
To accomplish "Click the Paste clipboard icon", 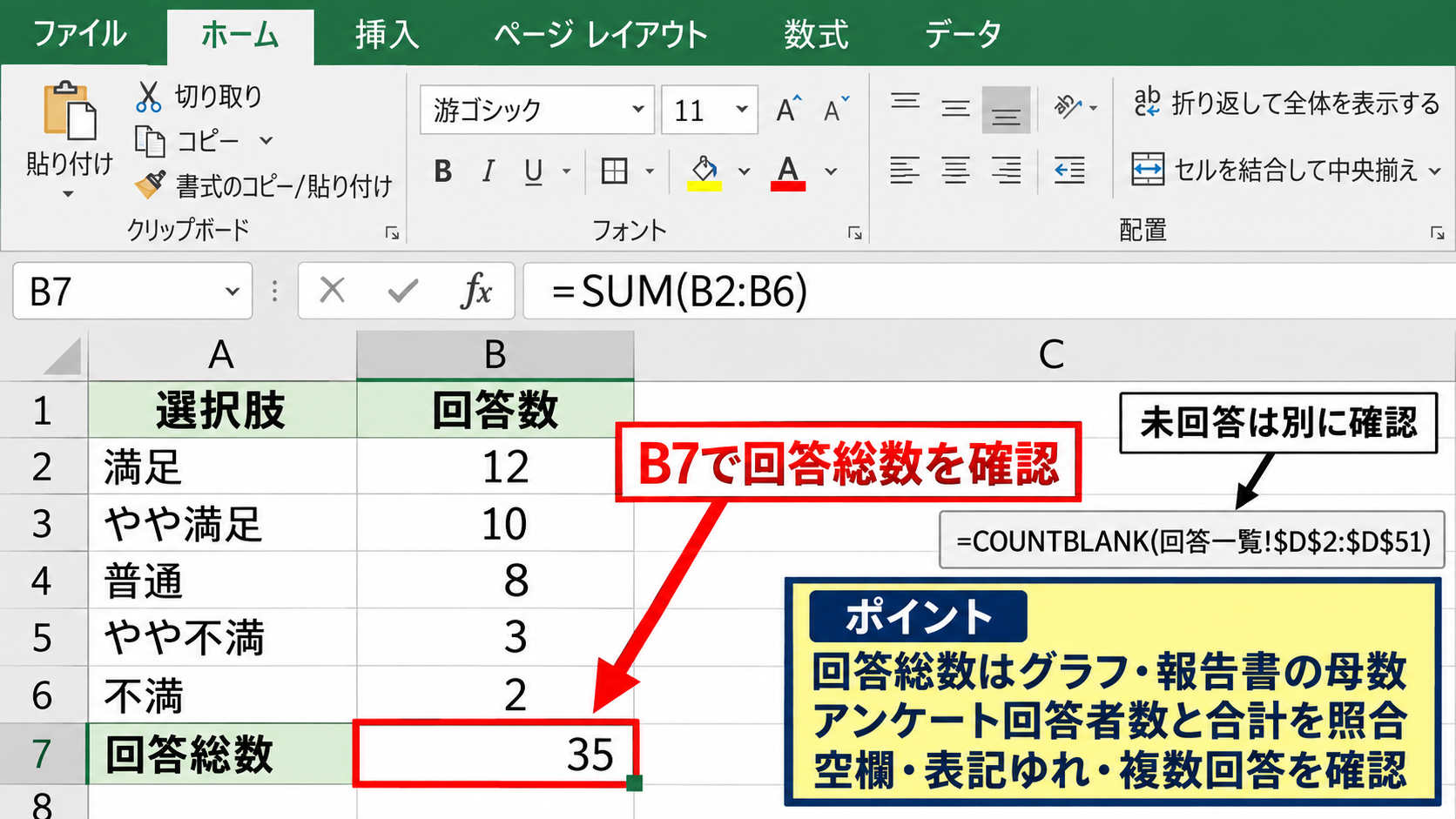I will [x=71, y=111].
